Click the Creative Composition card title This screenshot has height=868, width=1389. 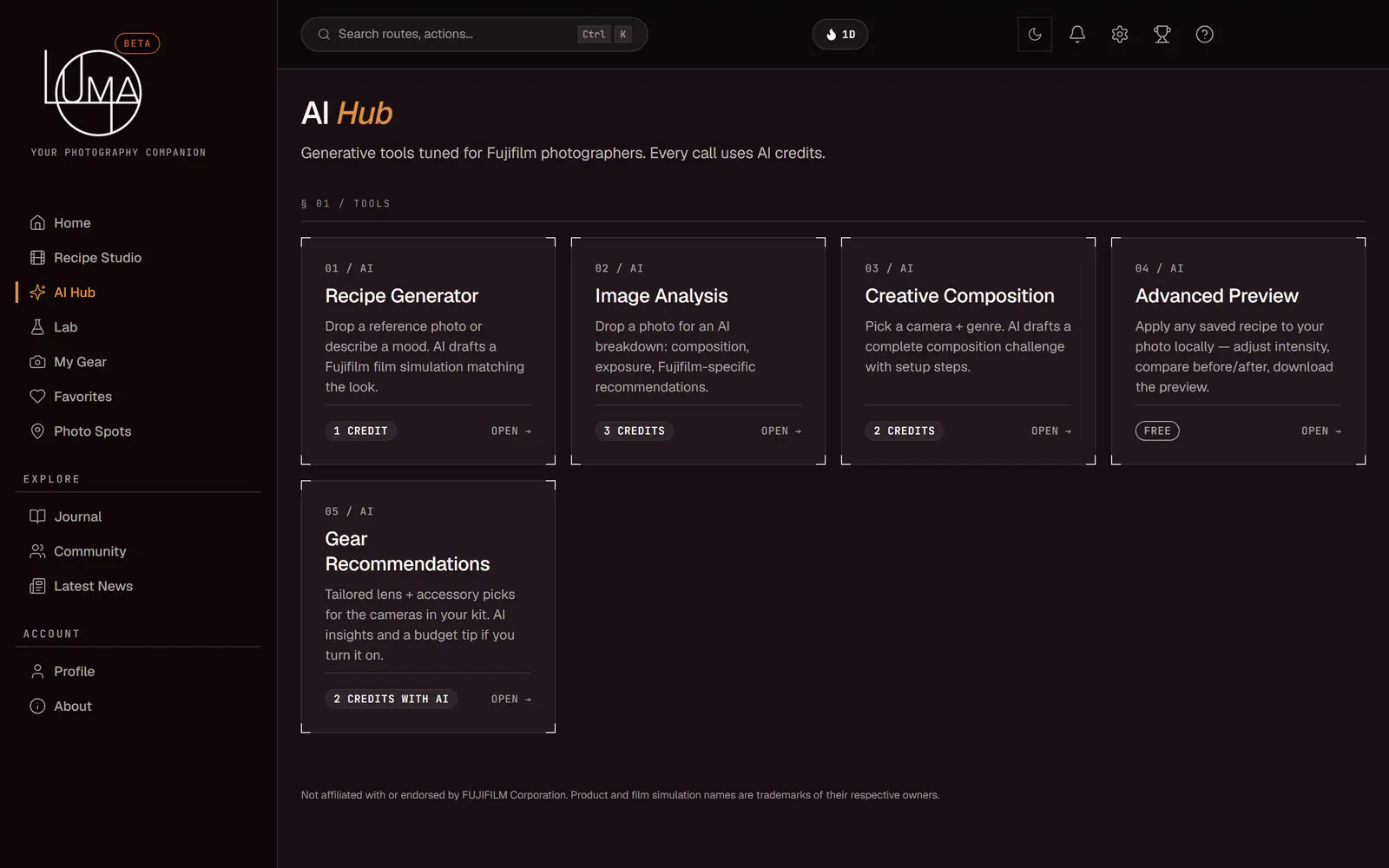pyautogui.click(x=959, y=296)
